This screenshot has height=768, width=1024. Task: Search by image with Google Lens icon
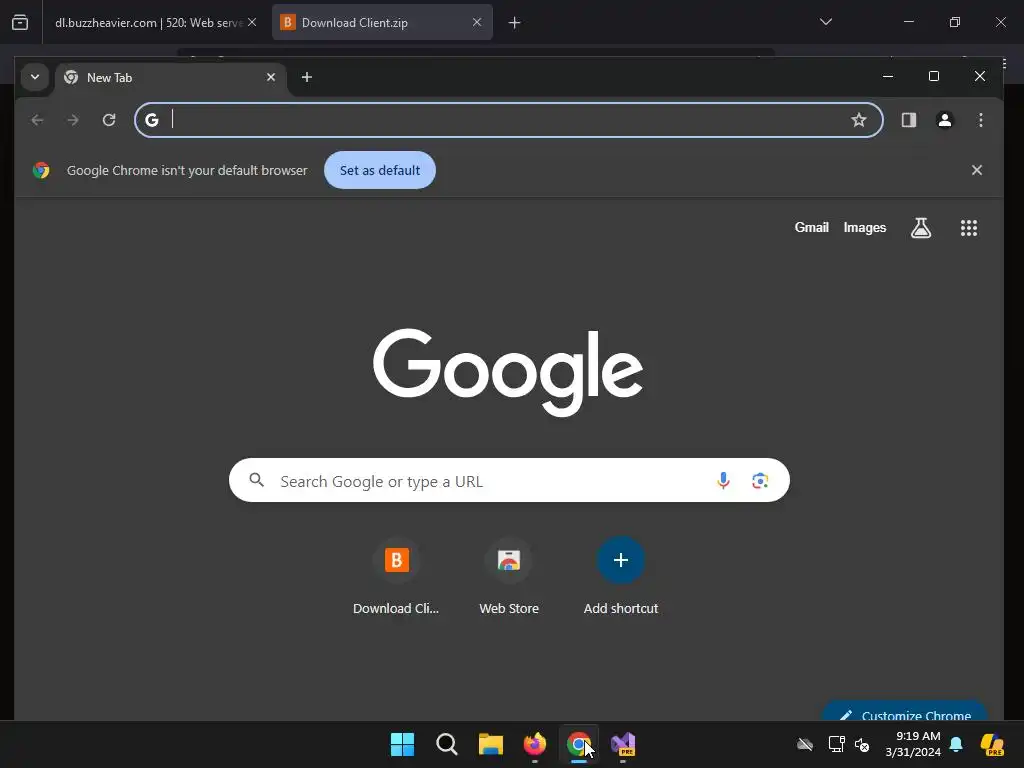[x=760, y=481]
